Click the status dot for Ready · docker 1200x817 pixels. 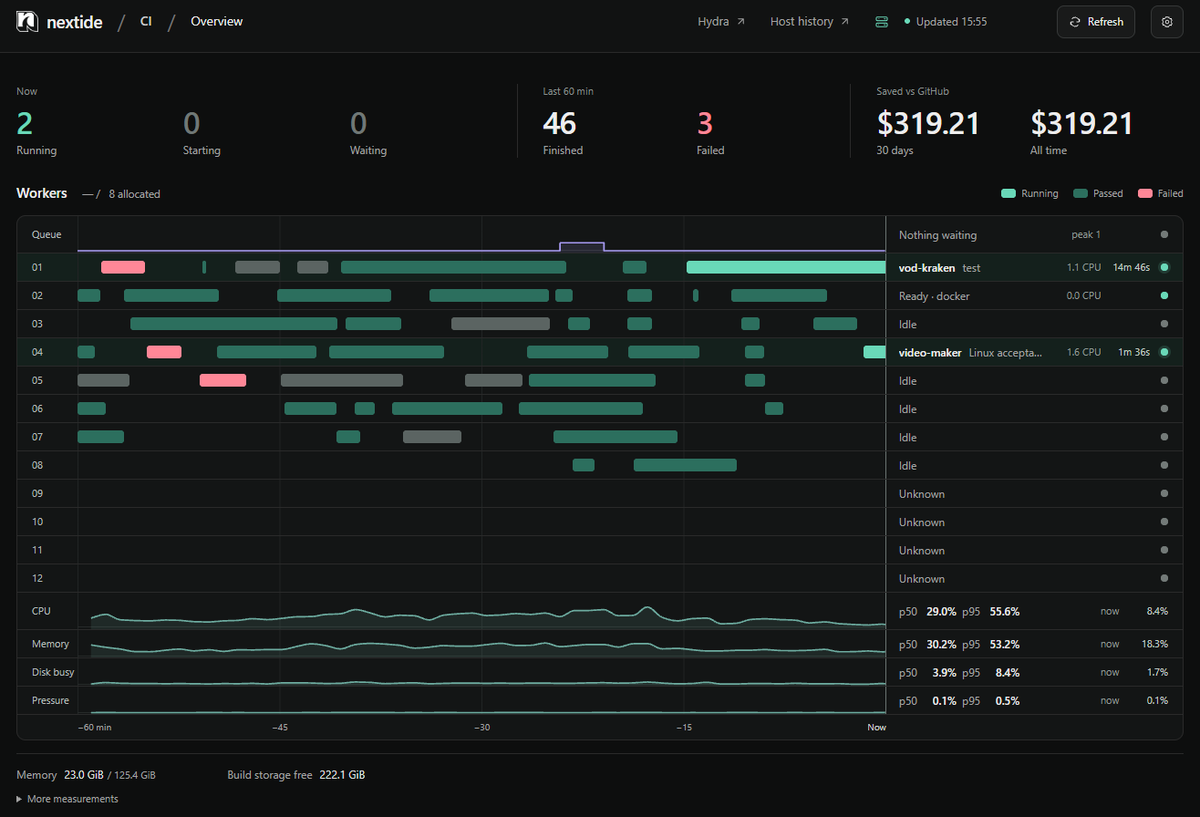pos(1164,296)
